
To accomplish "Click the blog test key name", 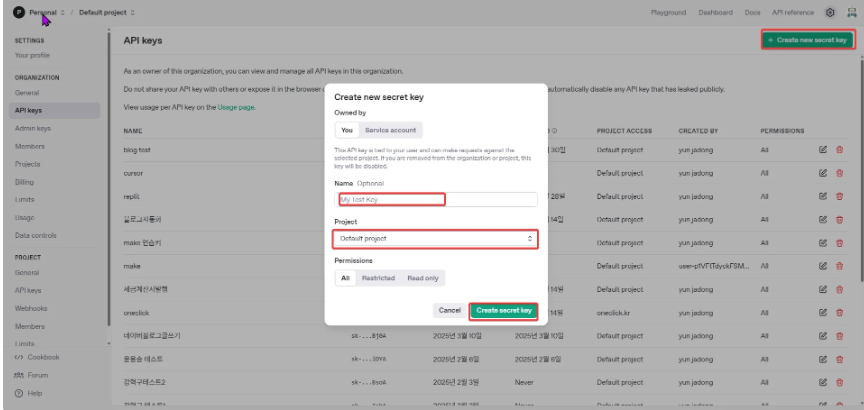I will click(137, 150).
